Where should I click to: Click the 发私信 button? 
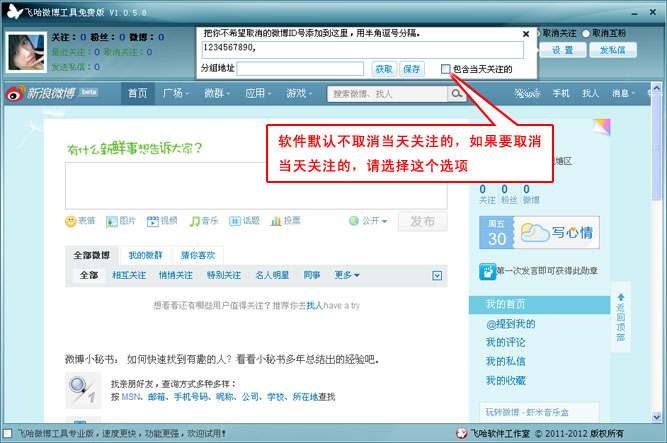pyautogui.click(x=613, y=50)
